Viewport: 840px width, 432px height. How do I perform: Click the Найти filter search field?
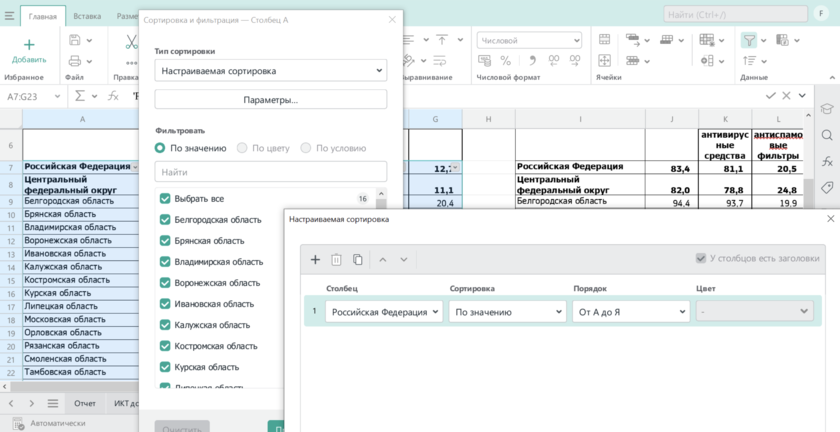(270, 172)
